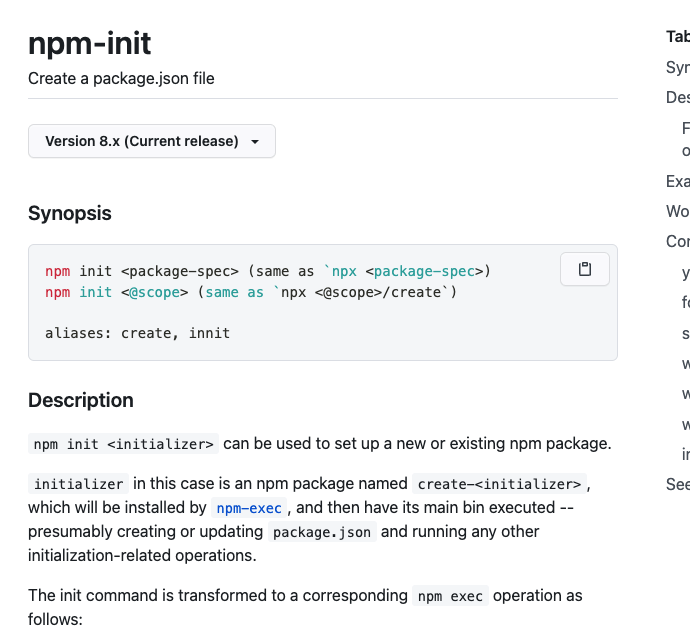Open the npm-exec link in the Description

point(248,508)
